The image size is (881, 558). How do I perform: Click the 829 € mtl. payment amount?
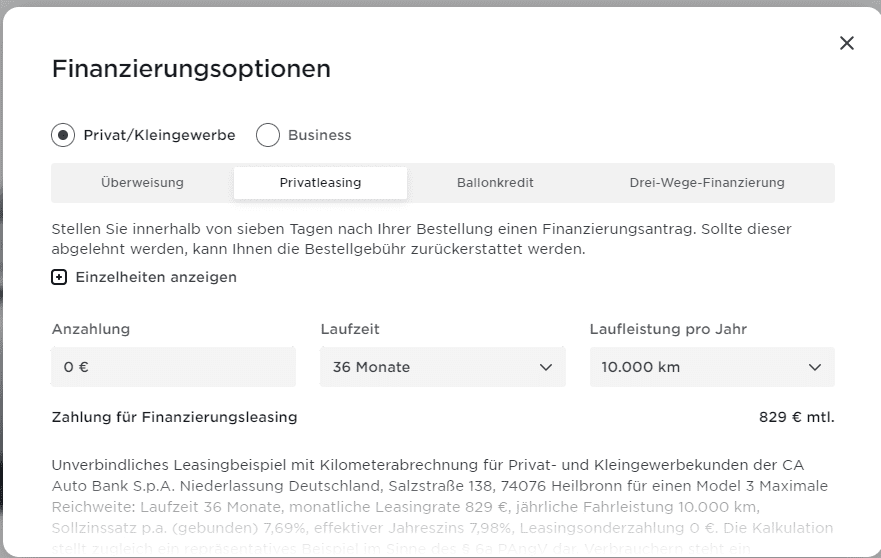[x=796, y=417]
